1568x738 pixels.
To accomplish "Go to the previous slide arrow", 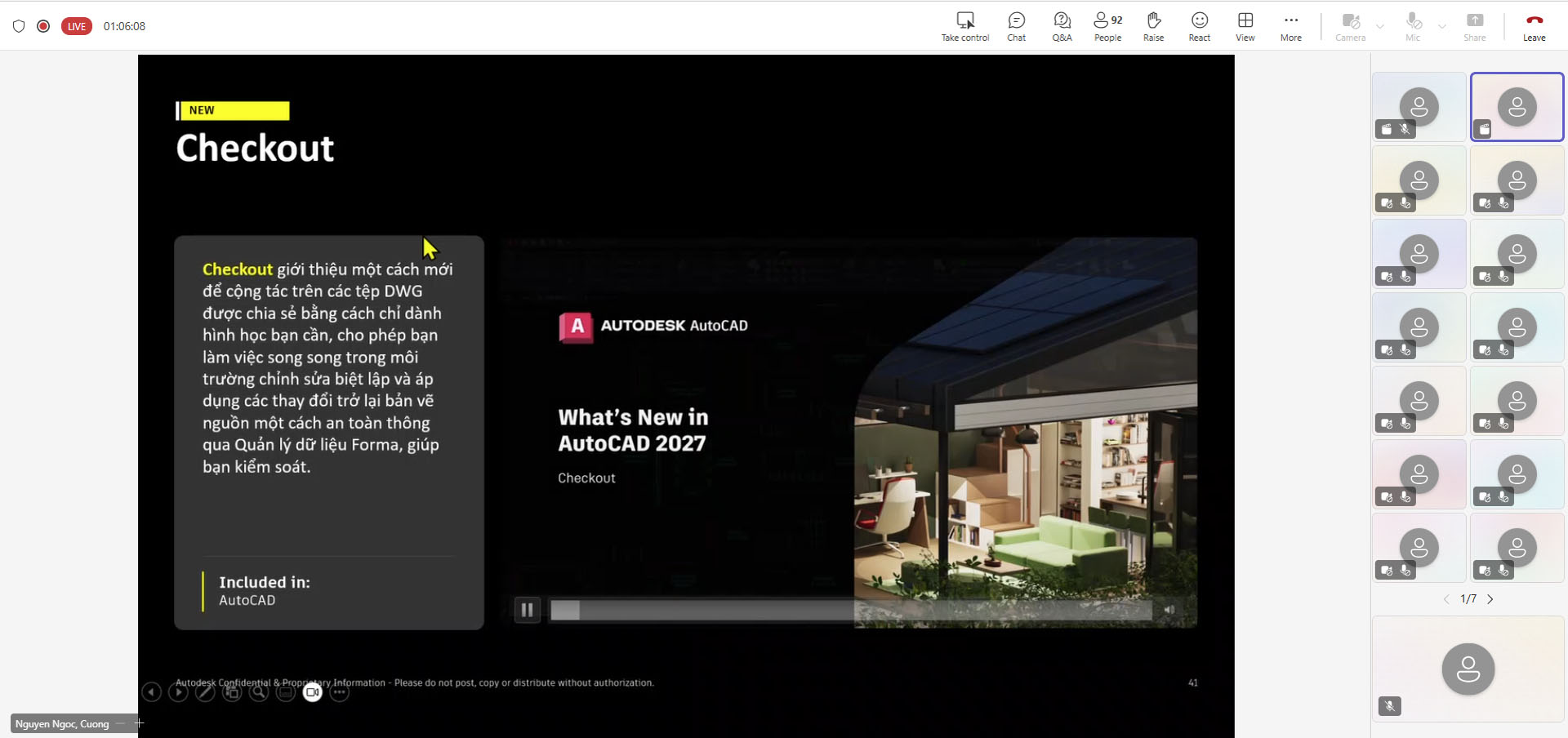I will coord(151,692).
